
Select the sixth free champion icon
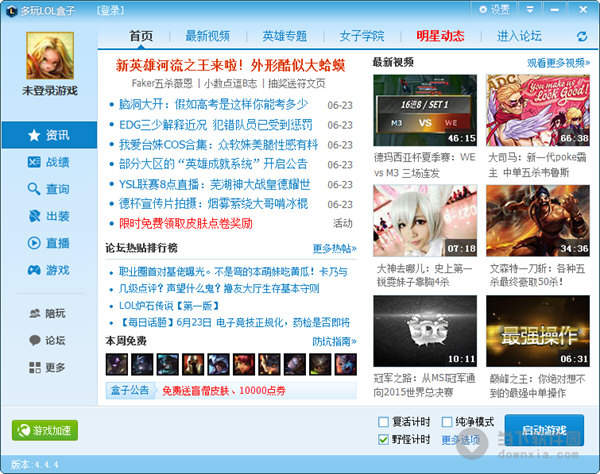[244, 364]
